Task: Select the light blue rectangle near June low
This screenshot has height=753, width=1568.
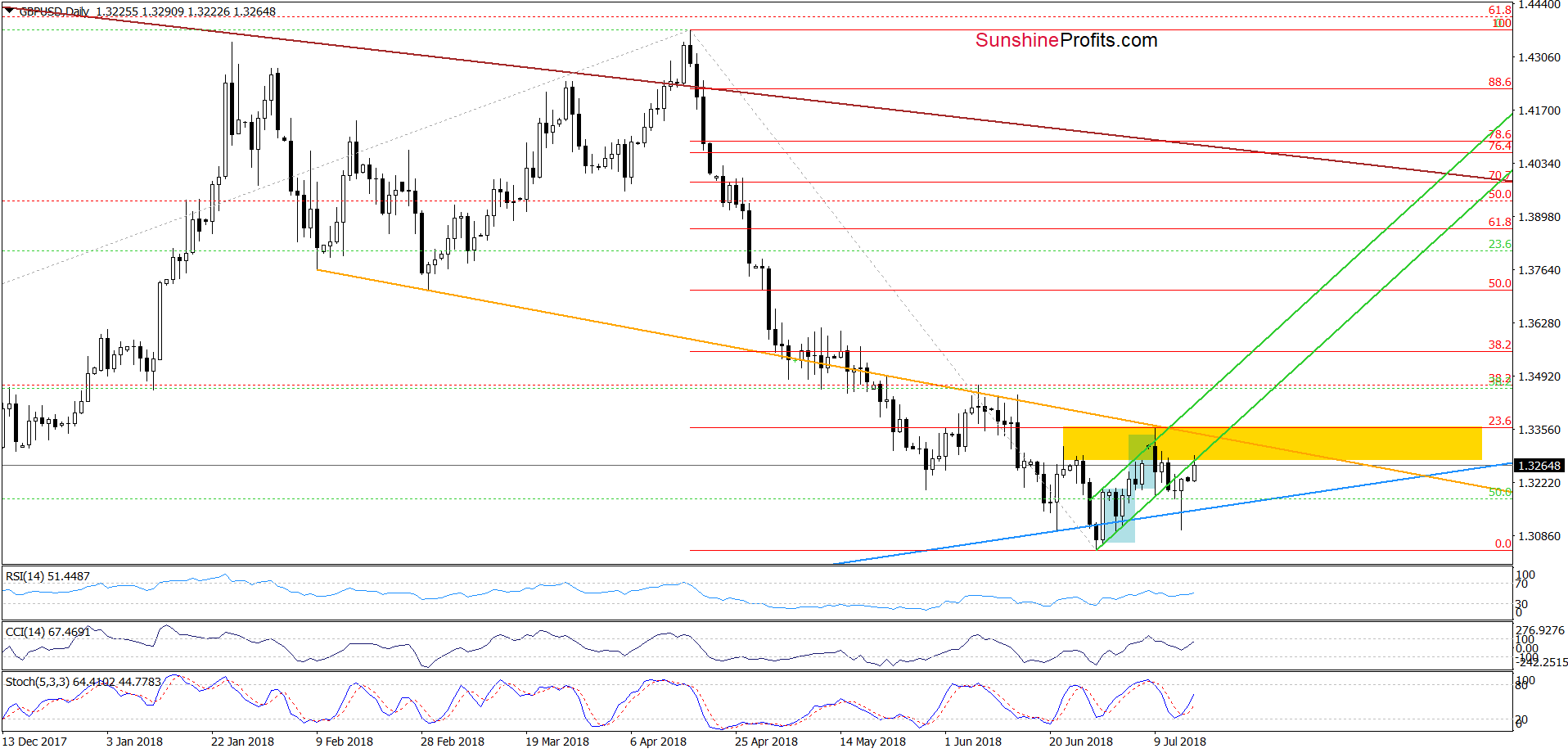Action: coord(1119,516)
